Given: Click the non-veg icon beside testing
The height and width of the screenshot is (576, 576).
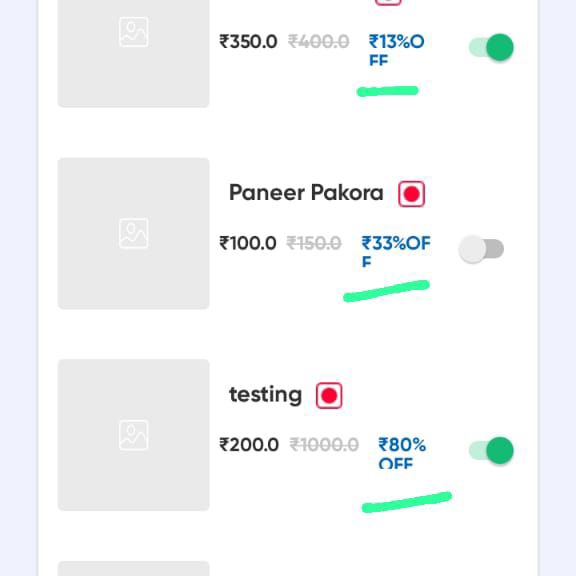Looking at the screenshot, I should pyautogui.click(x=329, y=396).
